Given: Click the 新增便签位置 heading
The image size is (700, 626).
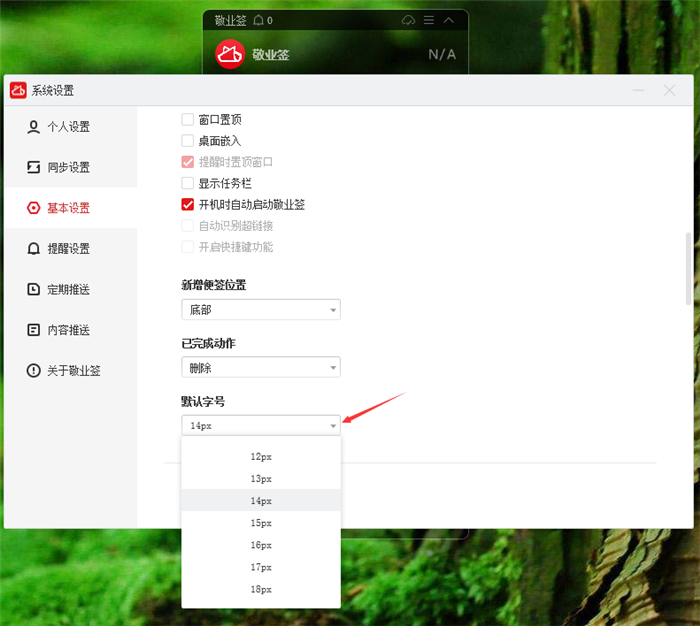Looking at the screenshot, I should coord(213,285).
